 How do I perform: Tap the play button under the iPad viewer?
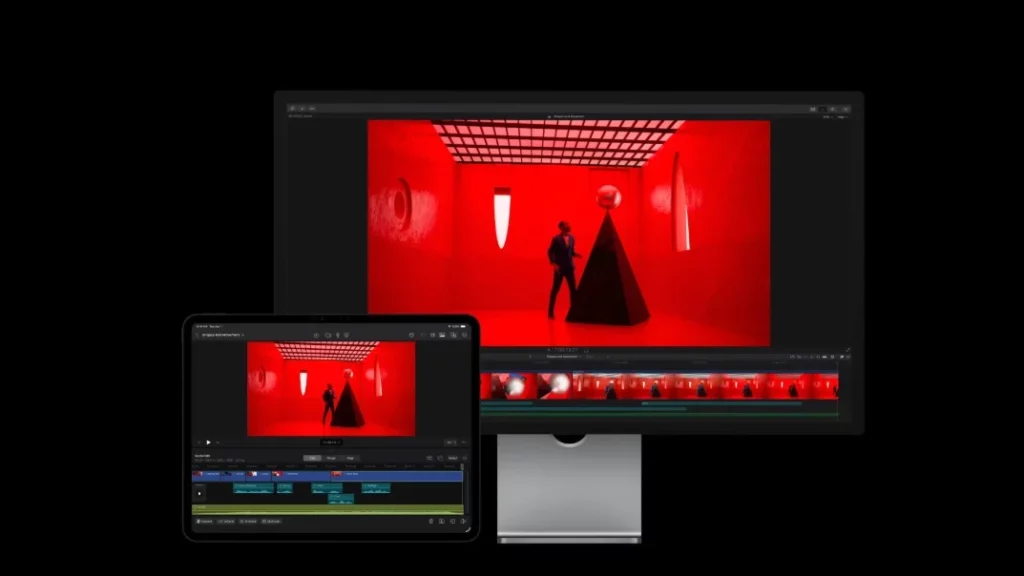pyautogui.click(x=208, y=442)
